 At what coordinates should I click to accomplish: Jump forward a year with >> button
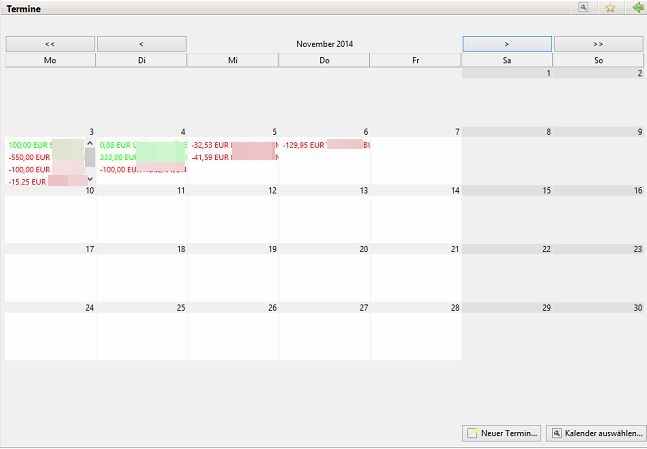click(598, 44)
